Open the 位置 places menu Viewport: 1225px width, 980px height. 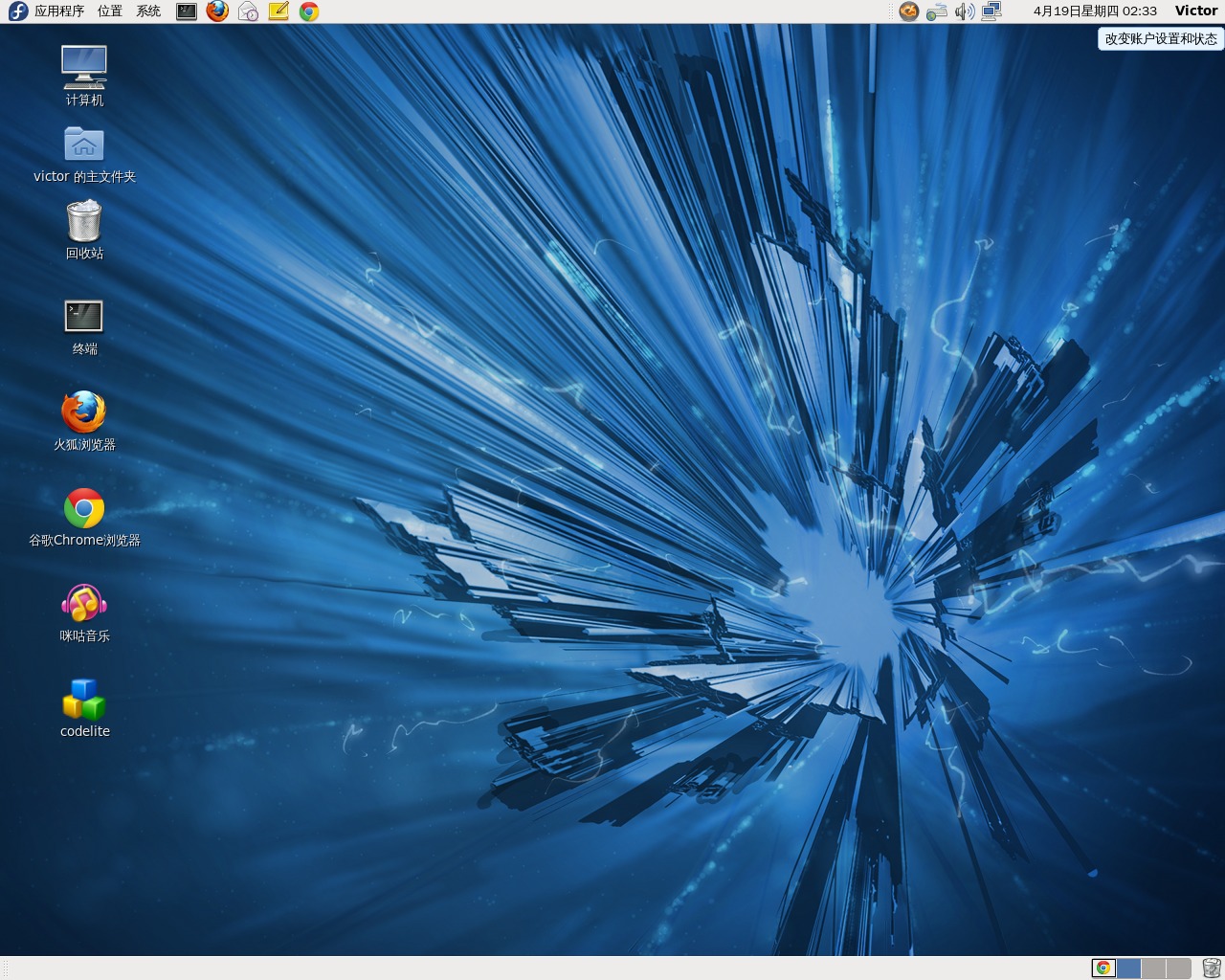[x=110, y=11]
